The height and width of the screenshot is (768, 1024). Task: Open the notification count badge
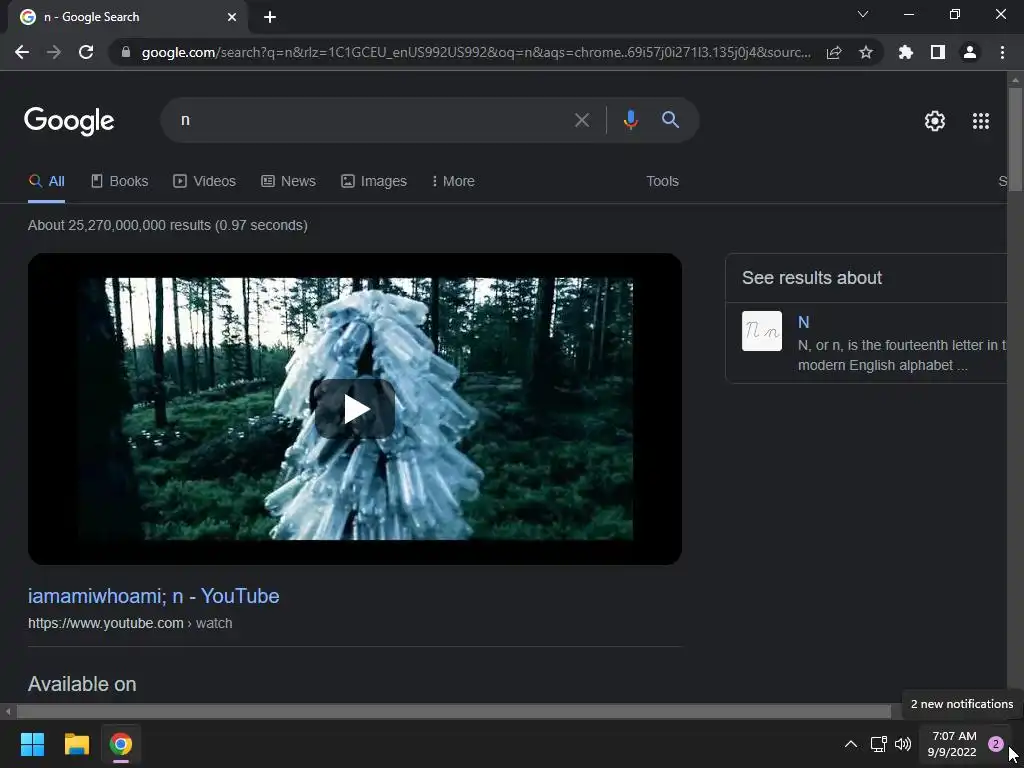pos(995,744)
